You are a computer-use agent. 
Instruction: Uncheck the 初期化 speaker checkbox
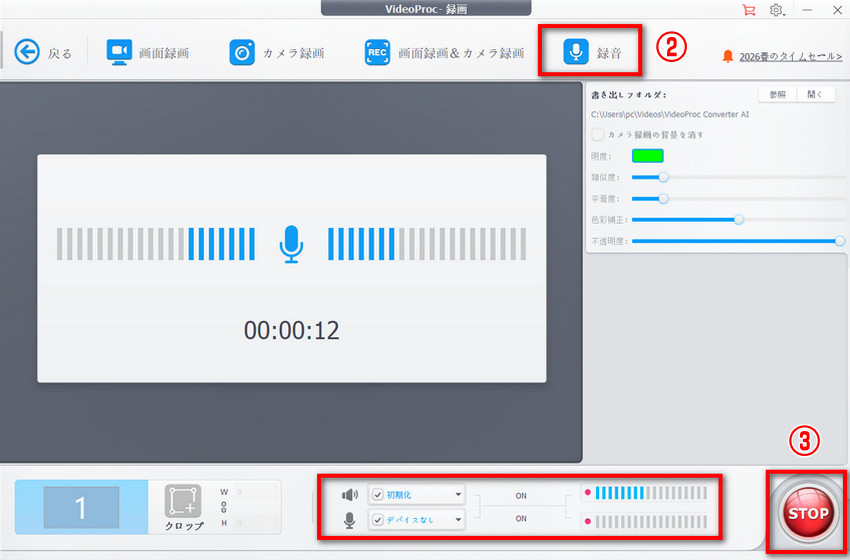[378, 494]
